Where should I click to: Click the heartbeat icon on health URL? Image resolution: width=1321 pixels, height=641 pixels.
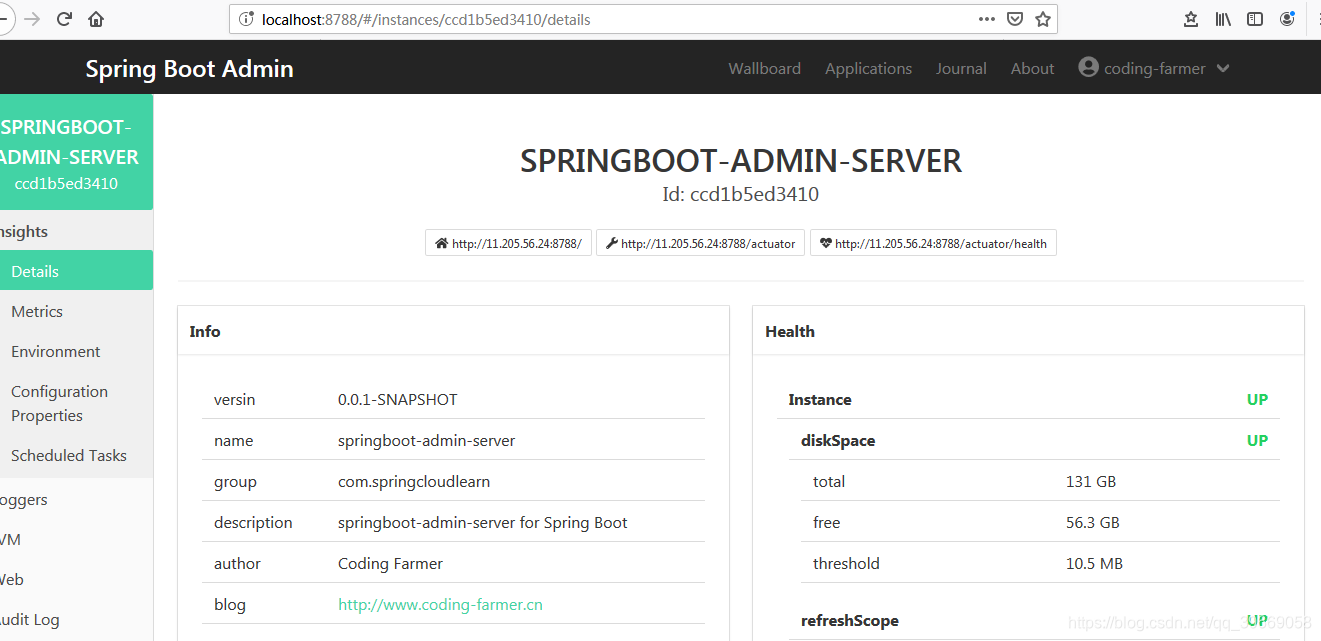826,243
